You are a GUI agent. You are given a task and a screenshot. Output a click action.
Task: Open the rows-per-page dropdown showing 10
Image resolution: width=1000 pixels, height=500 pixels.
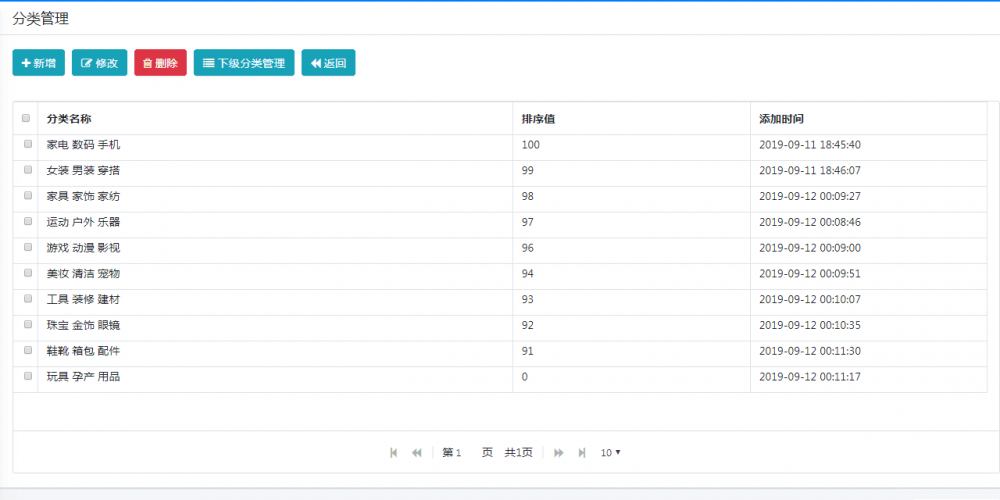coord(610,453)
